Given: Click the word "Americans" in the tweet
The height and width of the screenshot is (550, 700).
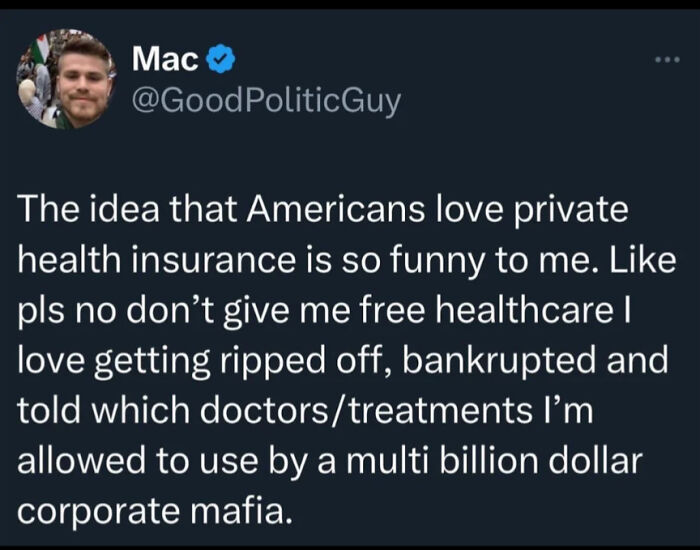Looking at the screenshot, I should click(x=335, y=209).
